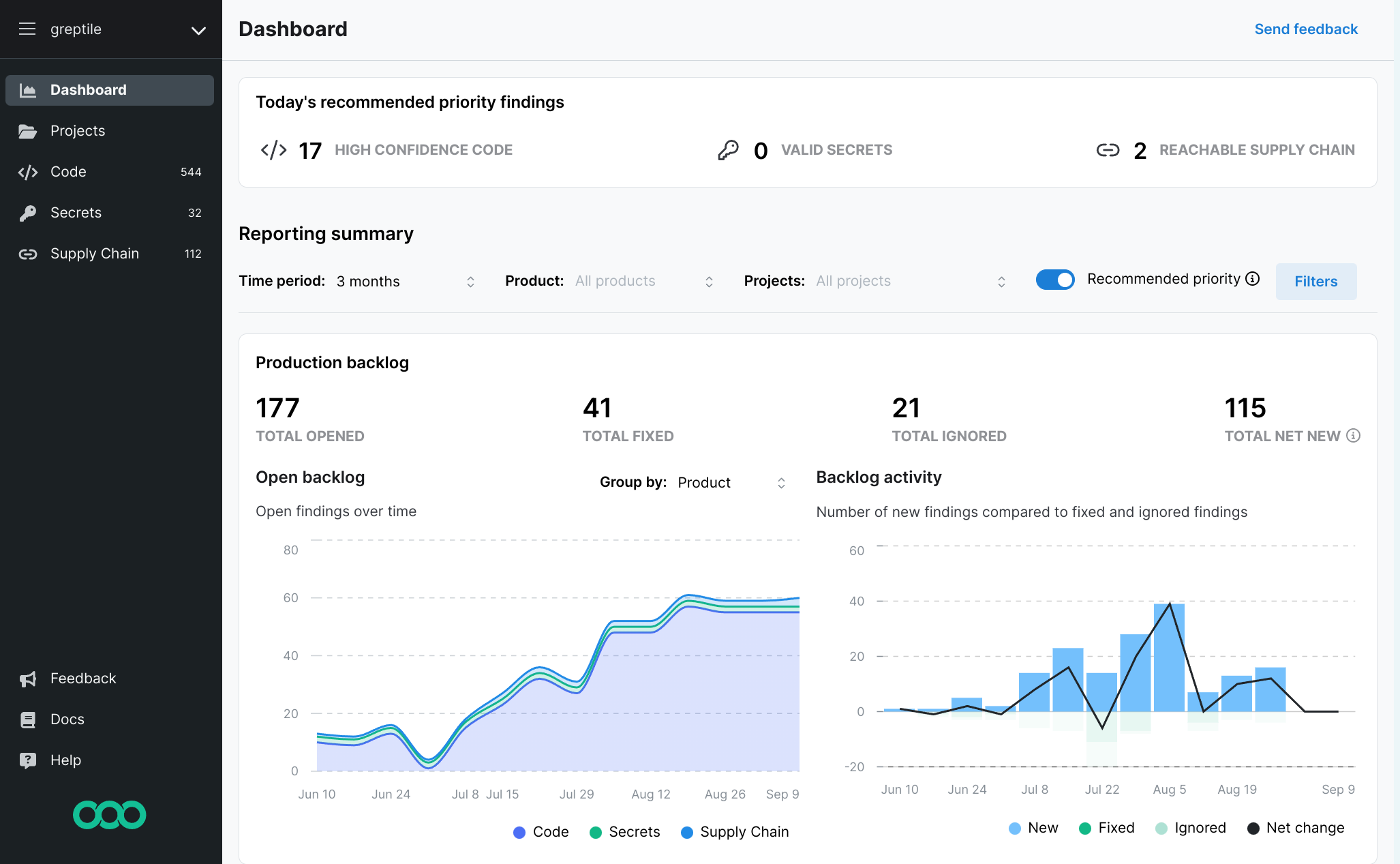Viewport: 1400px width, 864px height.
Task: Click the Send feedback link
Action: tap(1306, 29)
